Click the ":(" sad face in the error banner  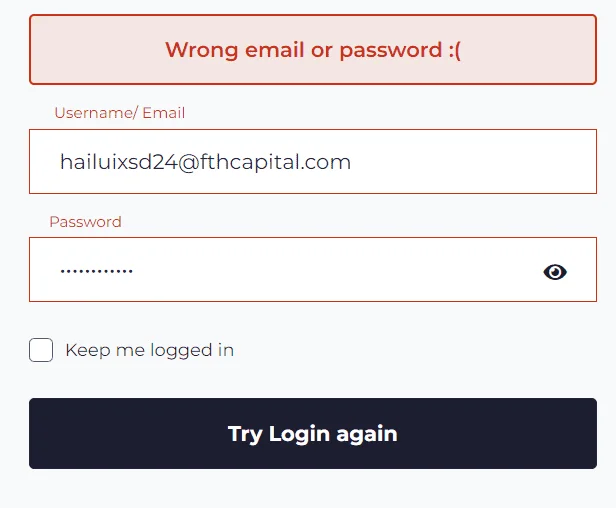coord(455,50)
